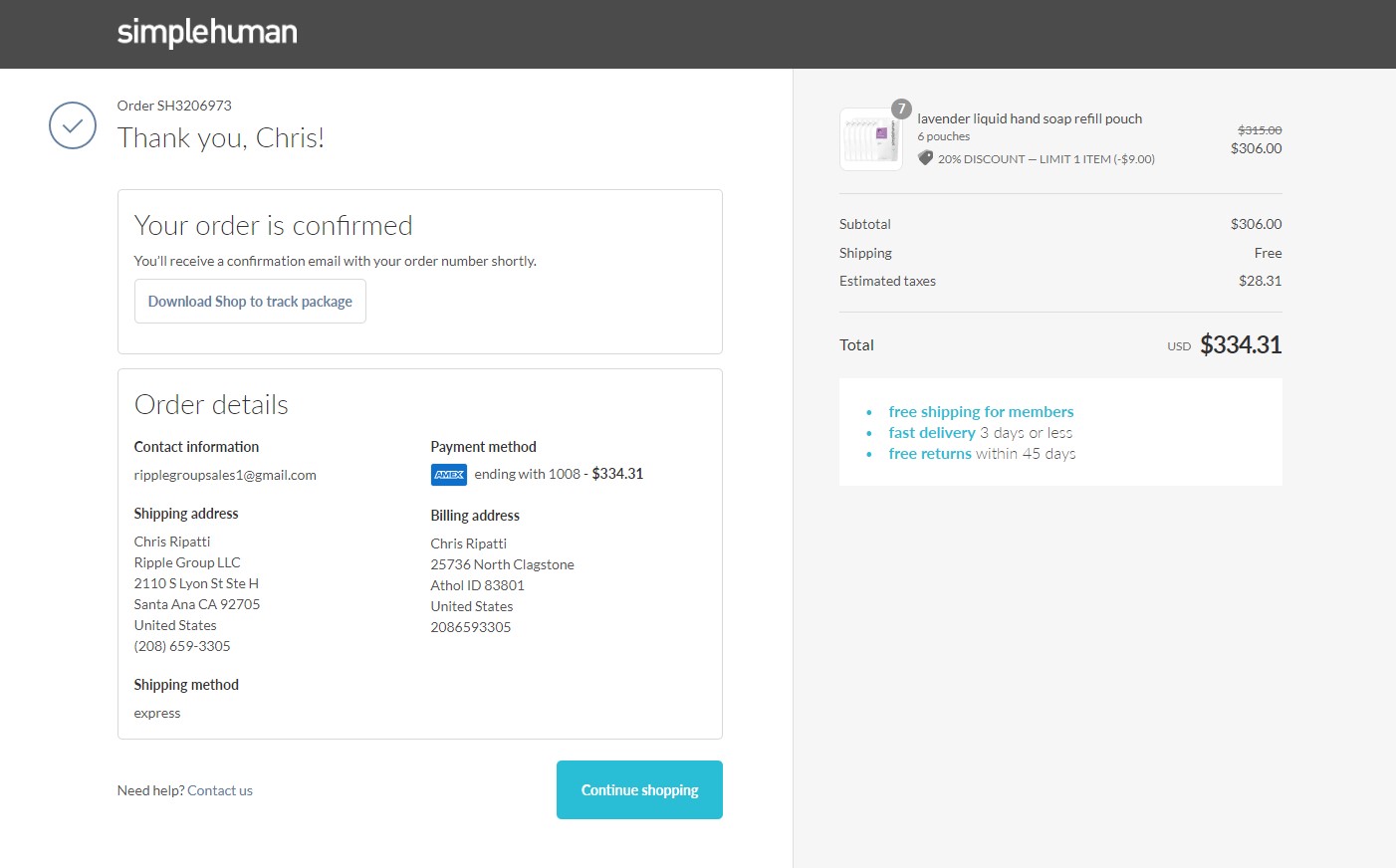Image resolution: width=1396 pixels, height=868 pixels.
Task: Click 25736 North Clagstone billing line
Action: point(502,564)
